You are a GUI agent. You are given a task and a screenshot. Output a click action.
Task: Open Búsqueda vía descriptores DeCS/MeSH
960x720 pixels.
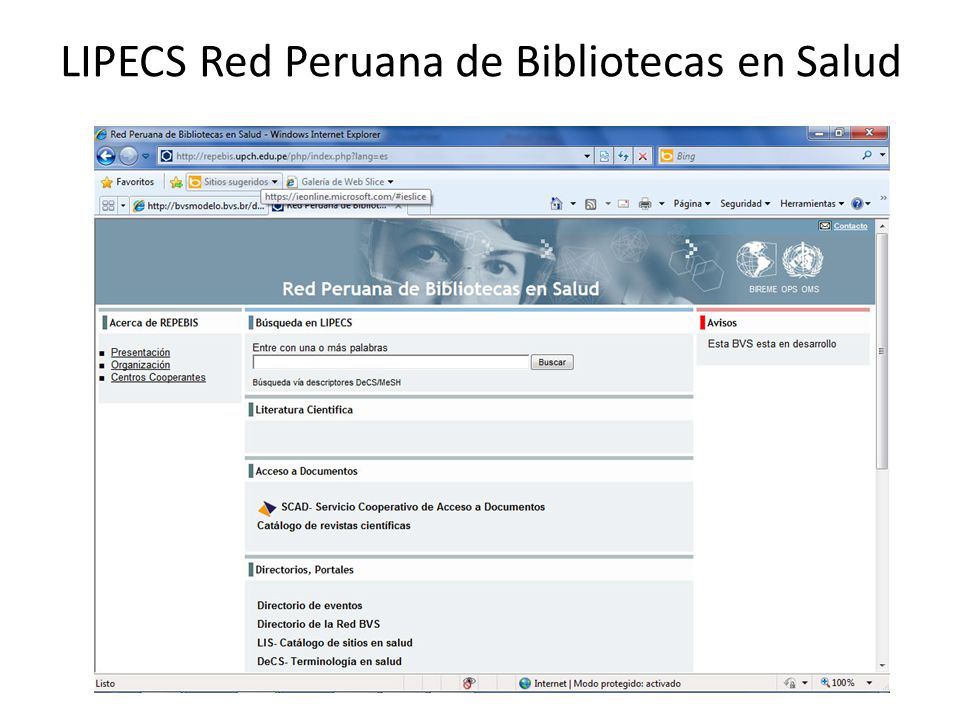[326, 383]
